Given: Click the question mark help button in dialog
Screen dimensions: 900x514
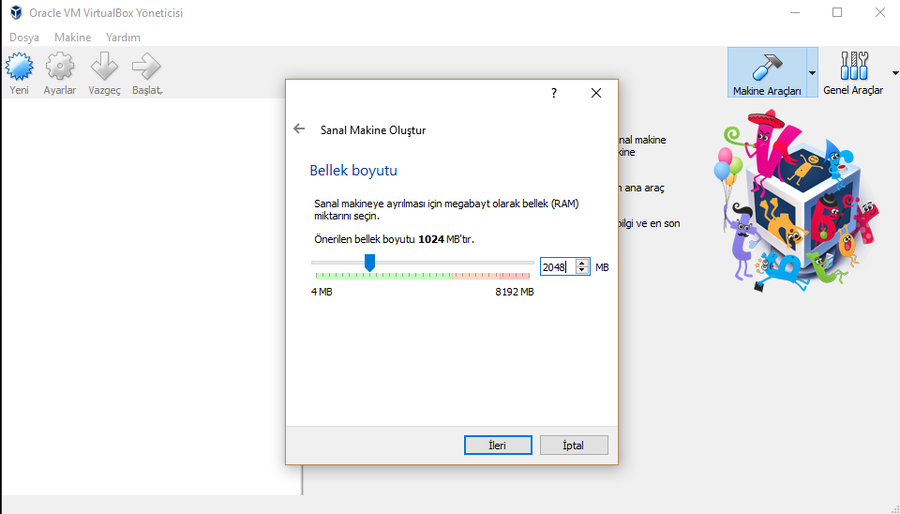Looking at the screenshot, I should click(554, 93).
